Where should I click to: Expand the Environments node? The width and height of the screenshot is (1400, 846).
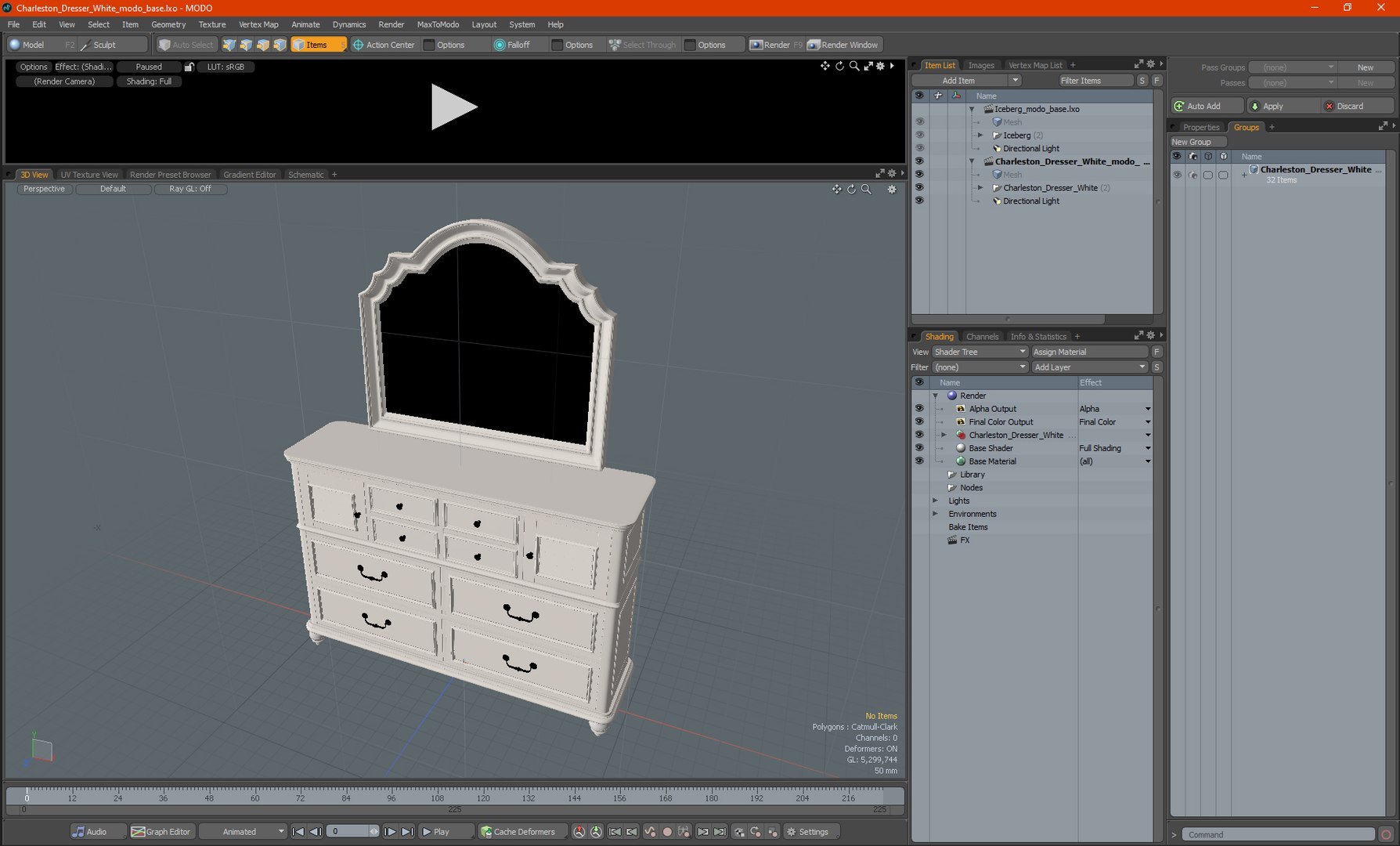coord(936,514)
